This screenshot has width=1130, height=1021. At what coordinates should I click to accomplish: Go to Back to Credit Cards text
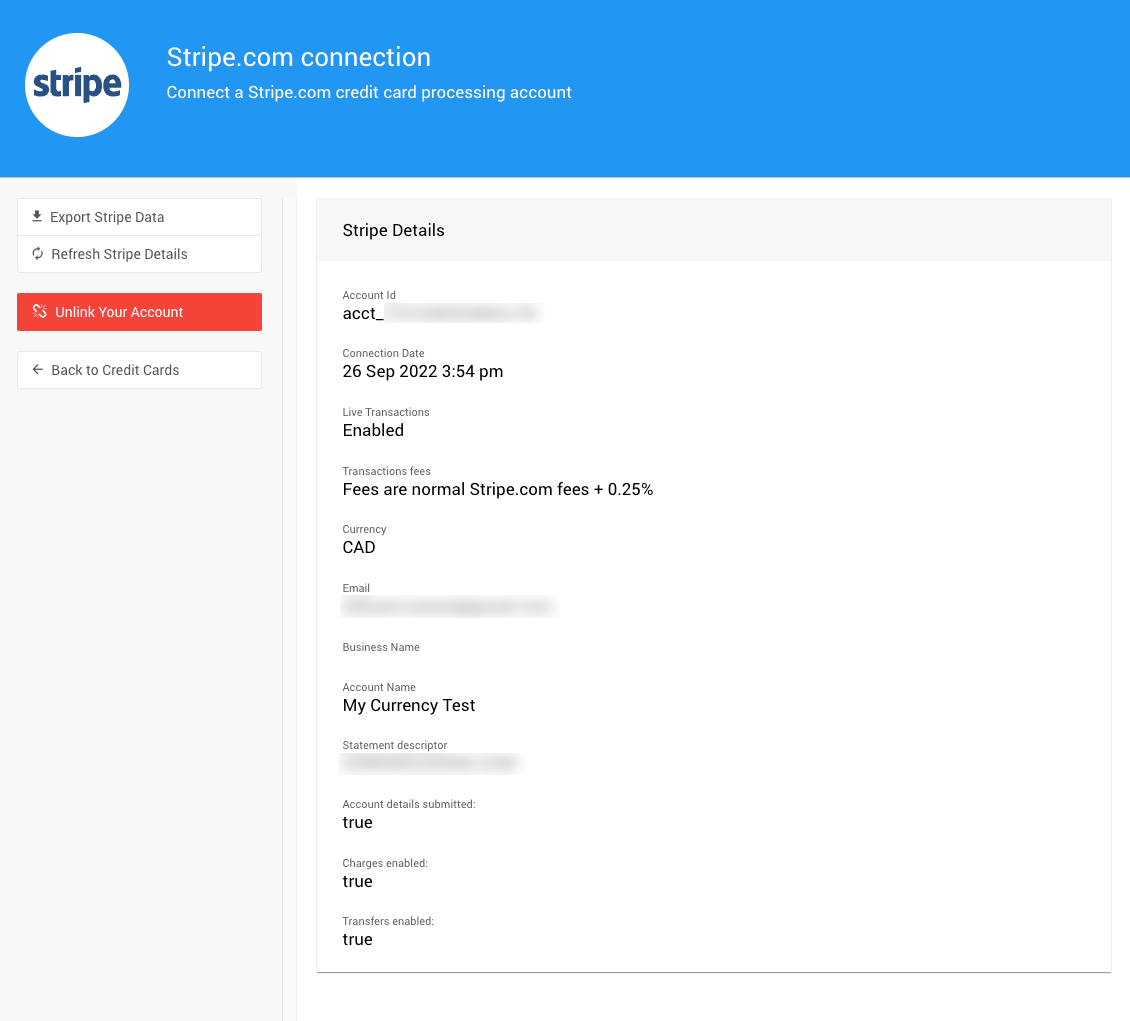(x=115, y=370)
